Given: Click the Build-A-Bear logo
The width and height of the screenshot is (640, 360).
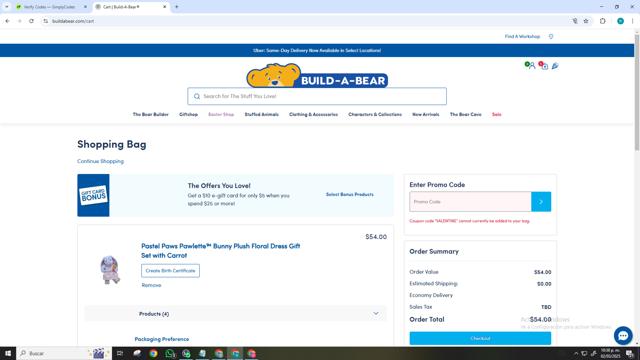Looking at the screenshot, I should click(x=317, y=75).
